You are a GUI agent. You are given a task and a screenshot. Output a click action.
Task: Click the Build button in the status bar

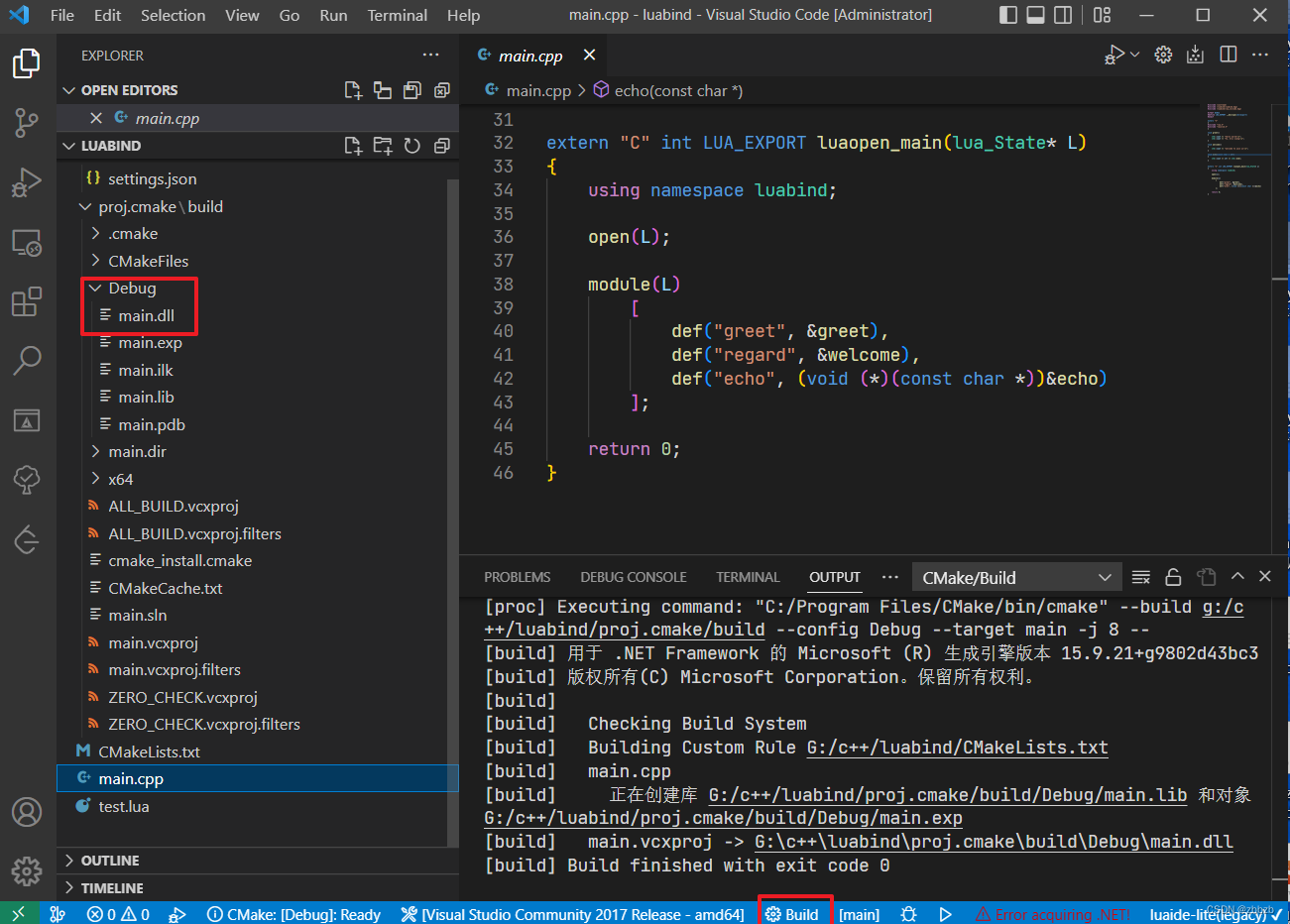point(795,913)
